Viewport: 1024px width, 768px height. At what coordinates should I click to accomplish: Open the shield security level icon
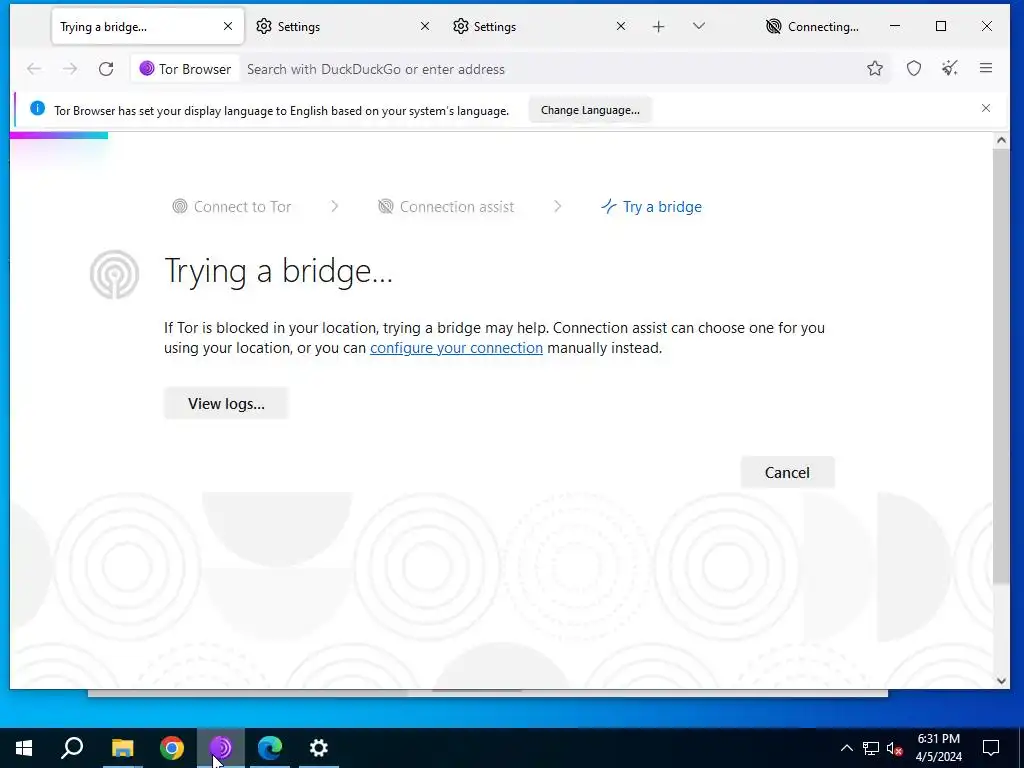(914, 69)
